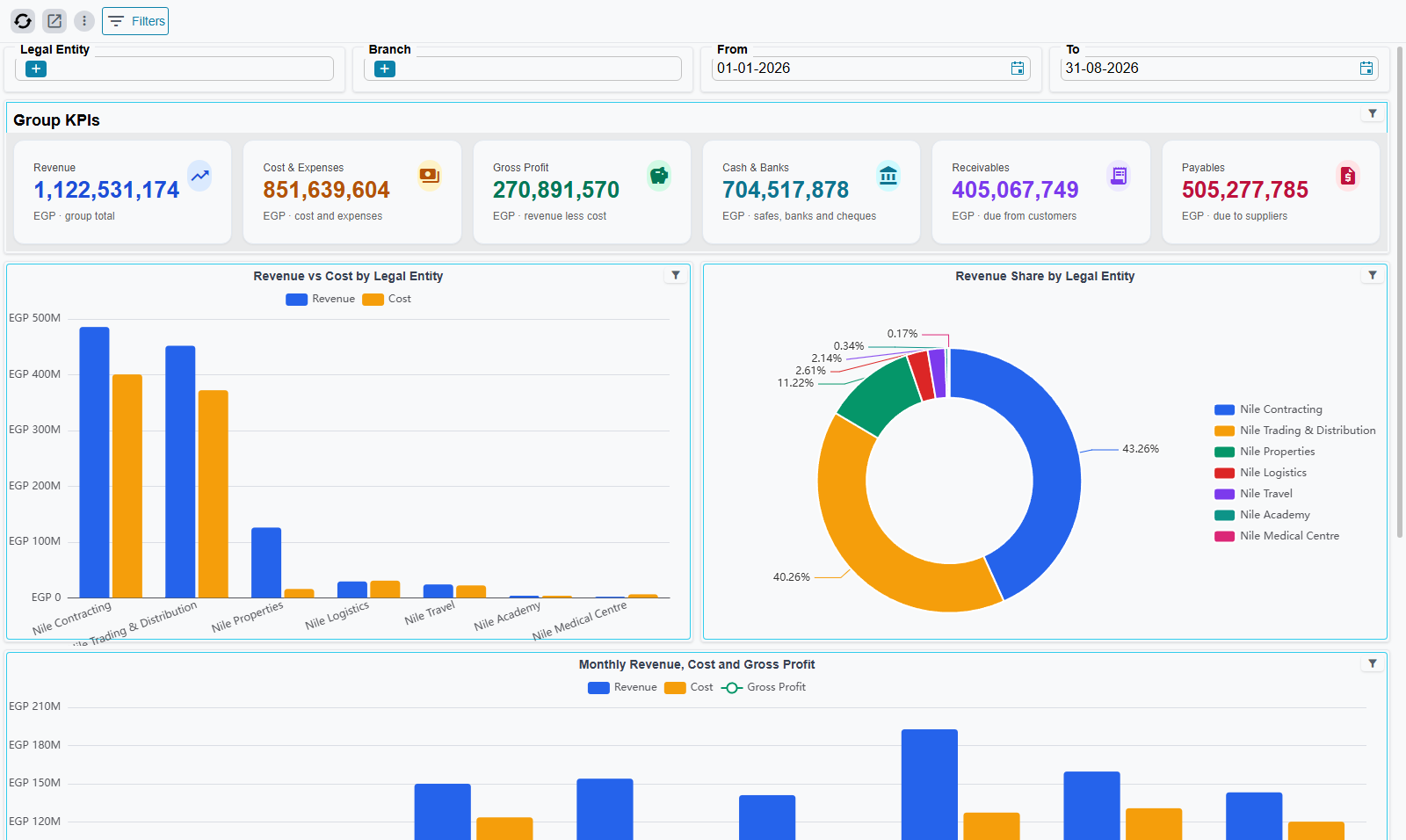Click the Gross Profit value 270,891,570
The image size is (1406, 840).
tap(556, 190)
